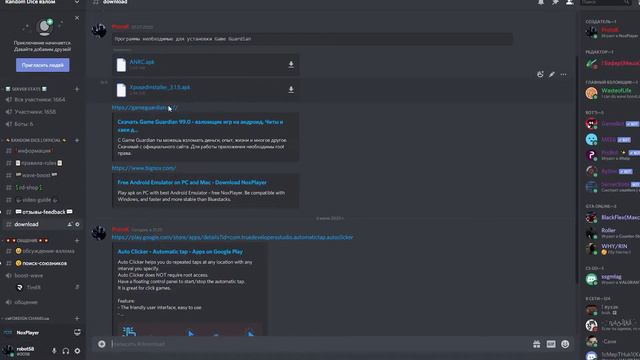Add a channel to FOREIGN CHANNELS category
The image size is (640, 360).
(x=77, y=318)
